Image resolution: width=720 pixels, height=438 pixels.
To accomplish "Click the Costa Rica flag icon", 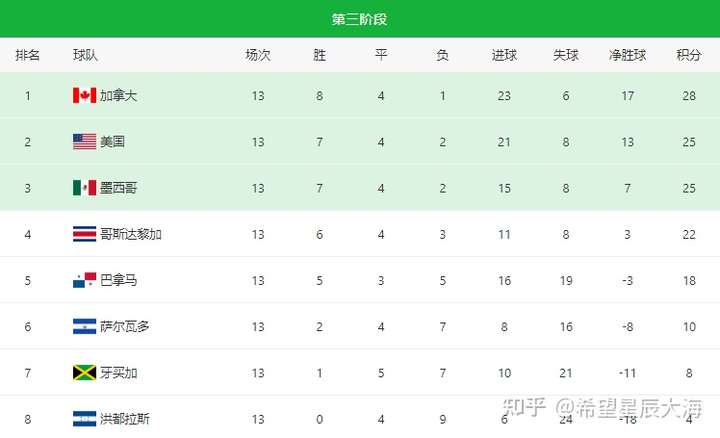I will coord(84,234).
